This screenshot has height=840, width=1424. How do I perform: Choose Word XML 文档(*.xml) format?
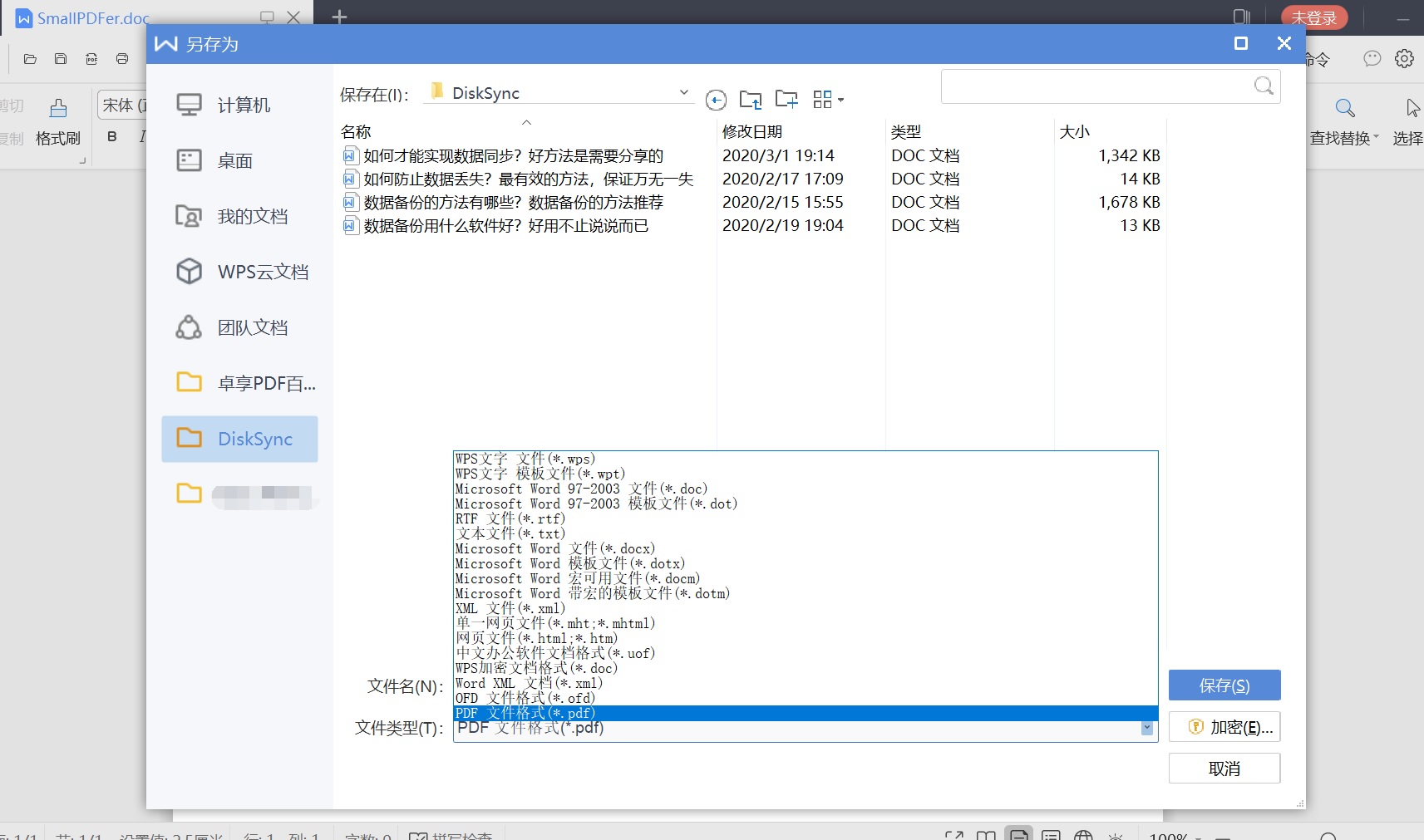click(806, 683)
